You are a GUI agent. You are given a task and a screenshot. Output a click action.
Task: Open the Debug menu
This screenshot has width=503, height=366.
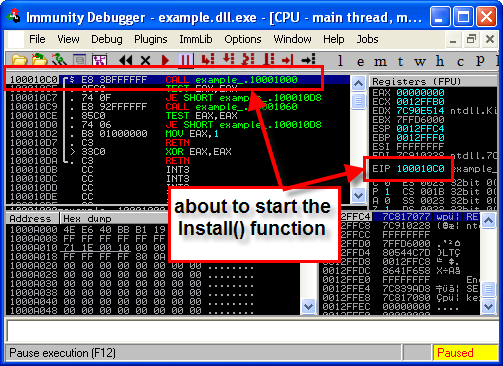[x=107, y=39]
